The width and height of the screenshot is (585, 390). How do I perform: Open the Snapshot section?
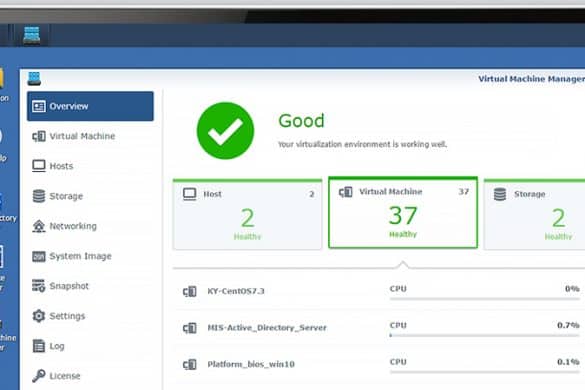point(90,286)
